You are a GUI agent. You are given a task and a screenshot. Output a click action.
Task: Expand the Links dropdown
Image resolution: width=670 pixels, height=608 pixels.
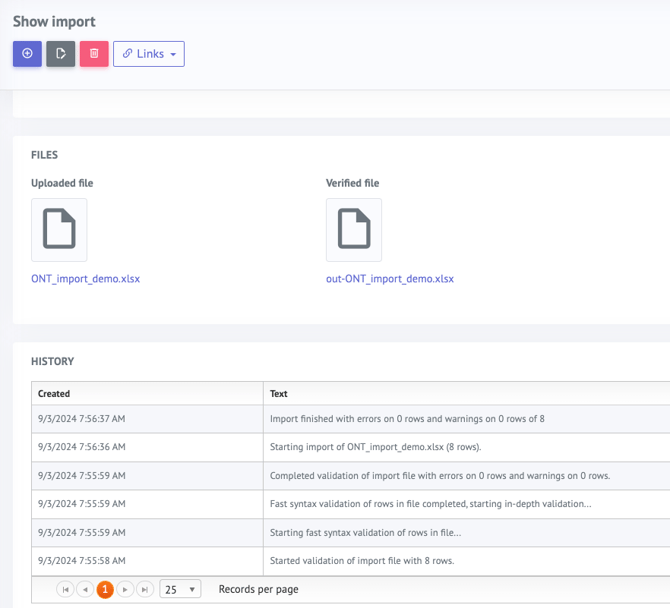tap(149, 54)
